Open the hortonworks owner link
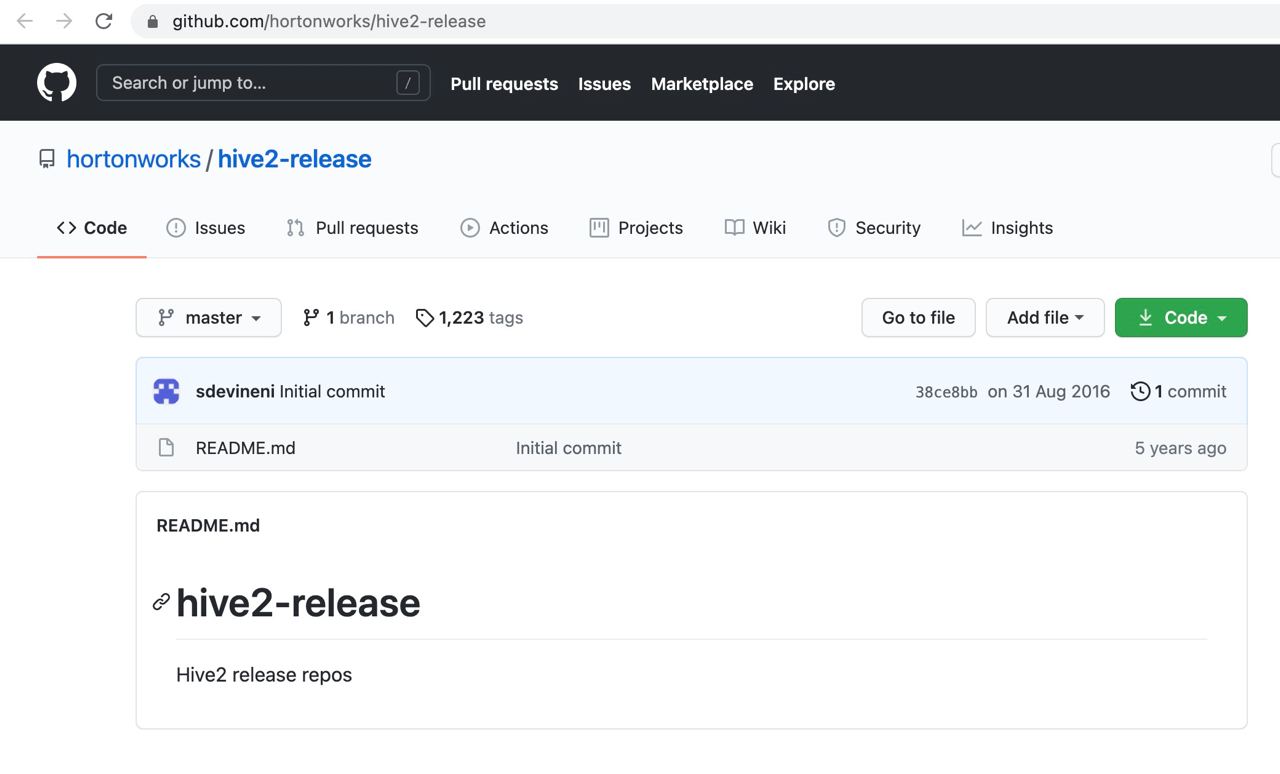The image size is (1280, 774). (133, 159)
